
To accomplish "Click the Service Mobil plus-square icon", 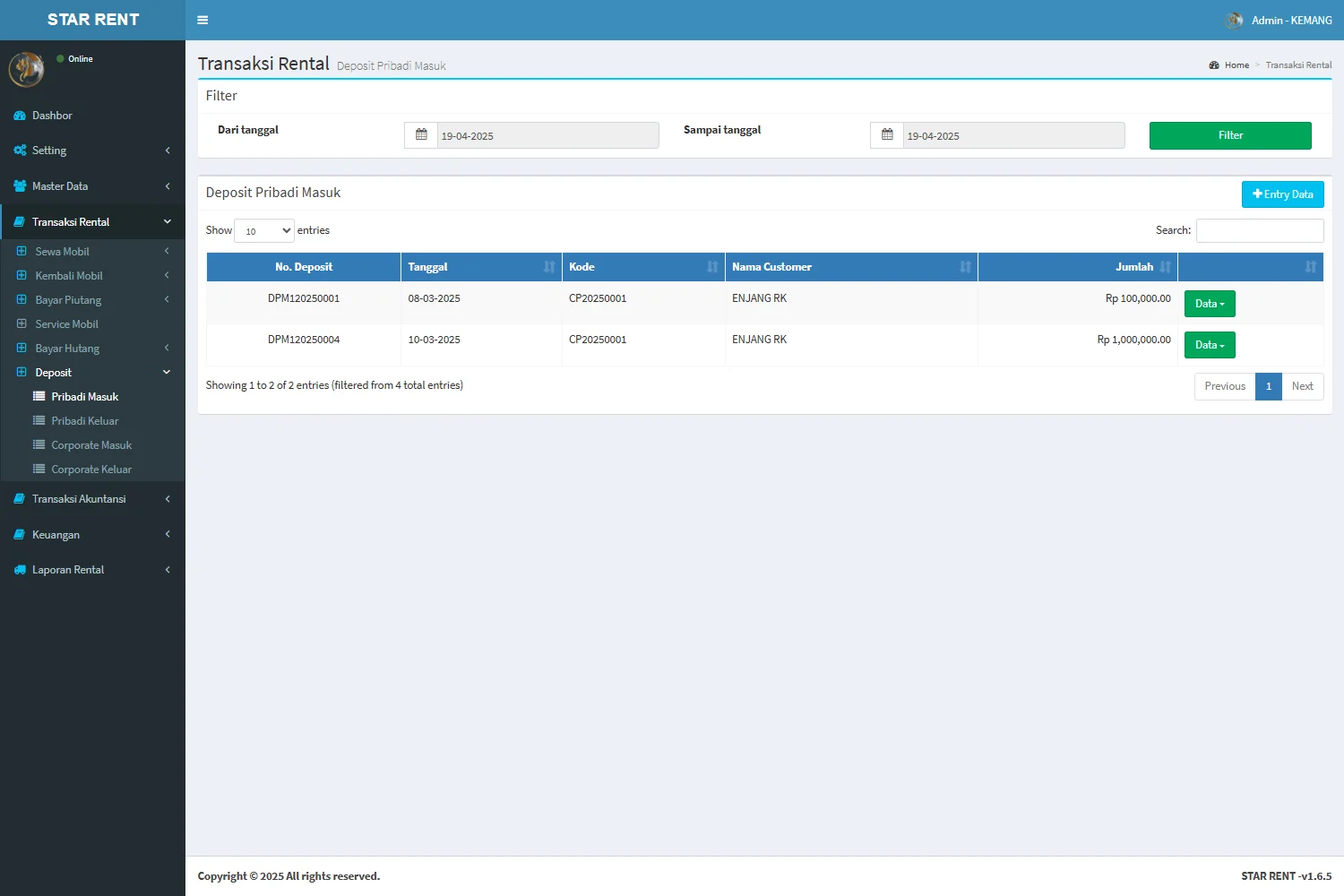I will pos(22,324).
